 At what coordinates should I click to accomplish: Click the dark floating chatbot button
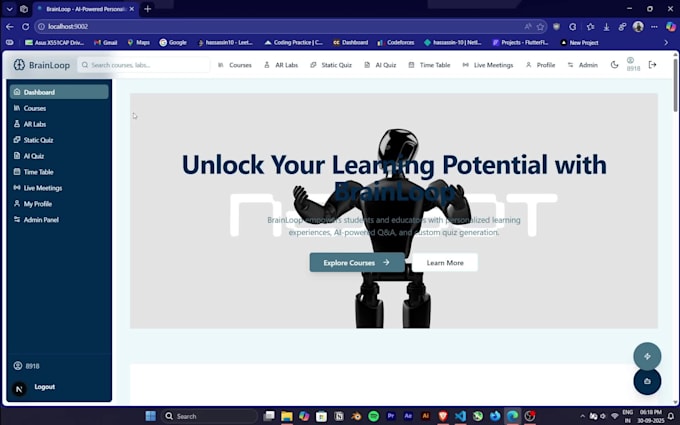pyautogui.click(x=647, y=381)
